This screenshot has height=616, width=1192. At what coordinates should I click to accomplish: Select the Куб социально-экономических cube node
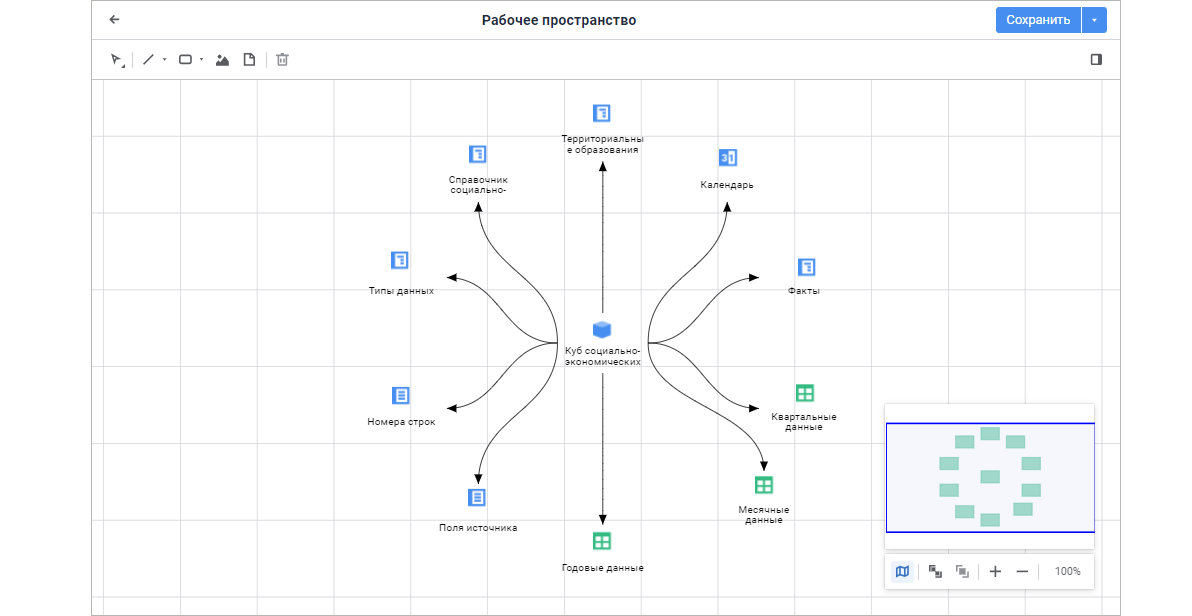(602, 330)
